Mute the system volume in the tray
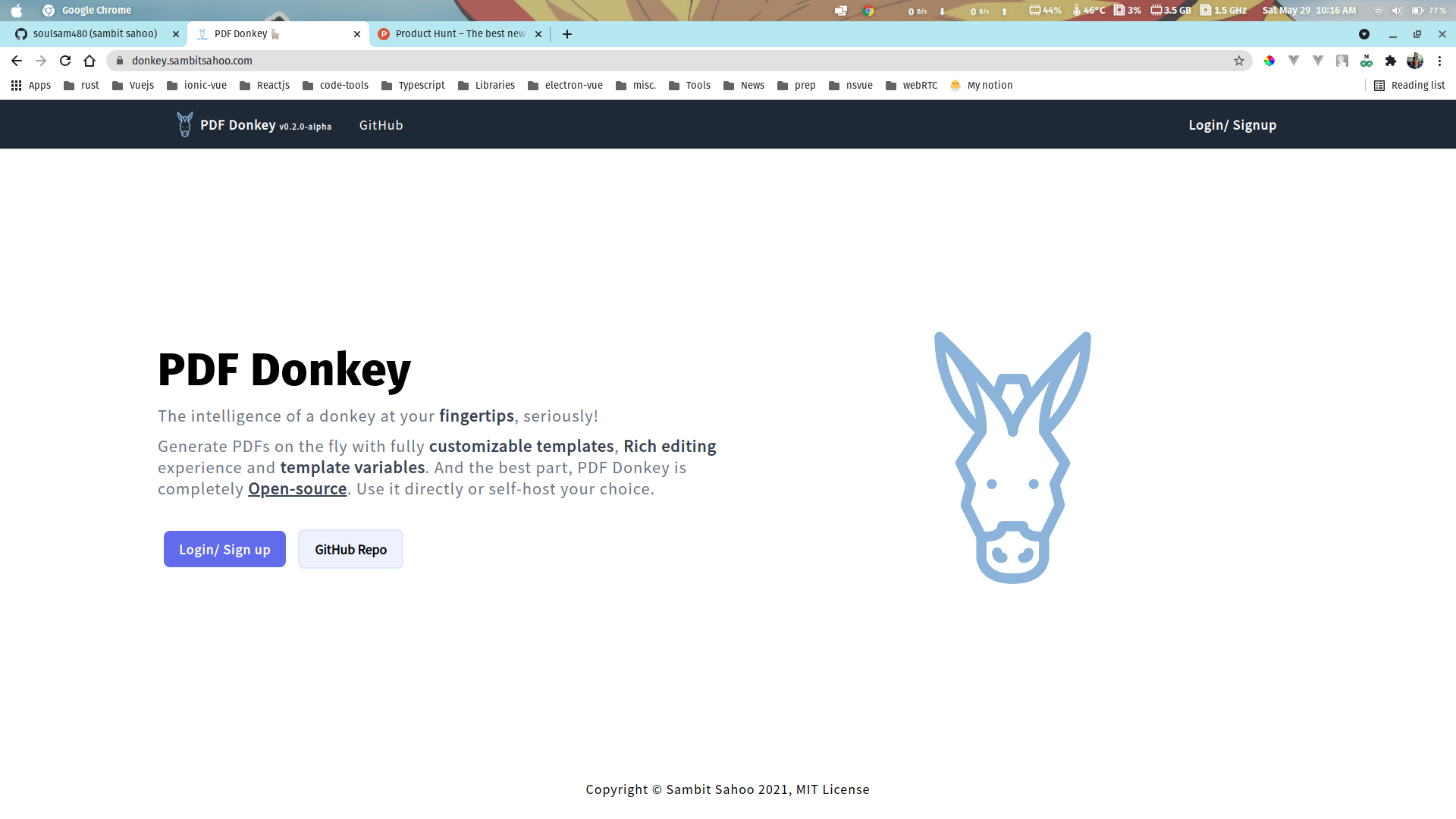Viewport: 1456px width, 819px height. [x=1397, y=11]
